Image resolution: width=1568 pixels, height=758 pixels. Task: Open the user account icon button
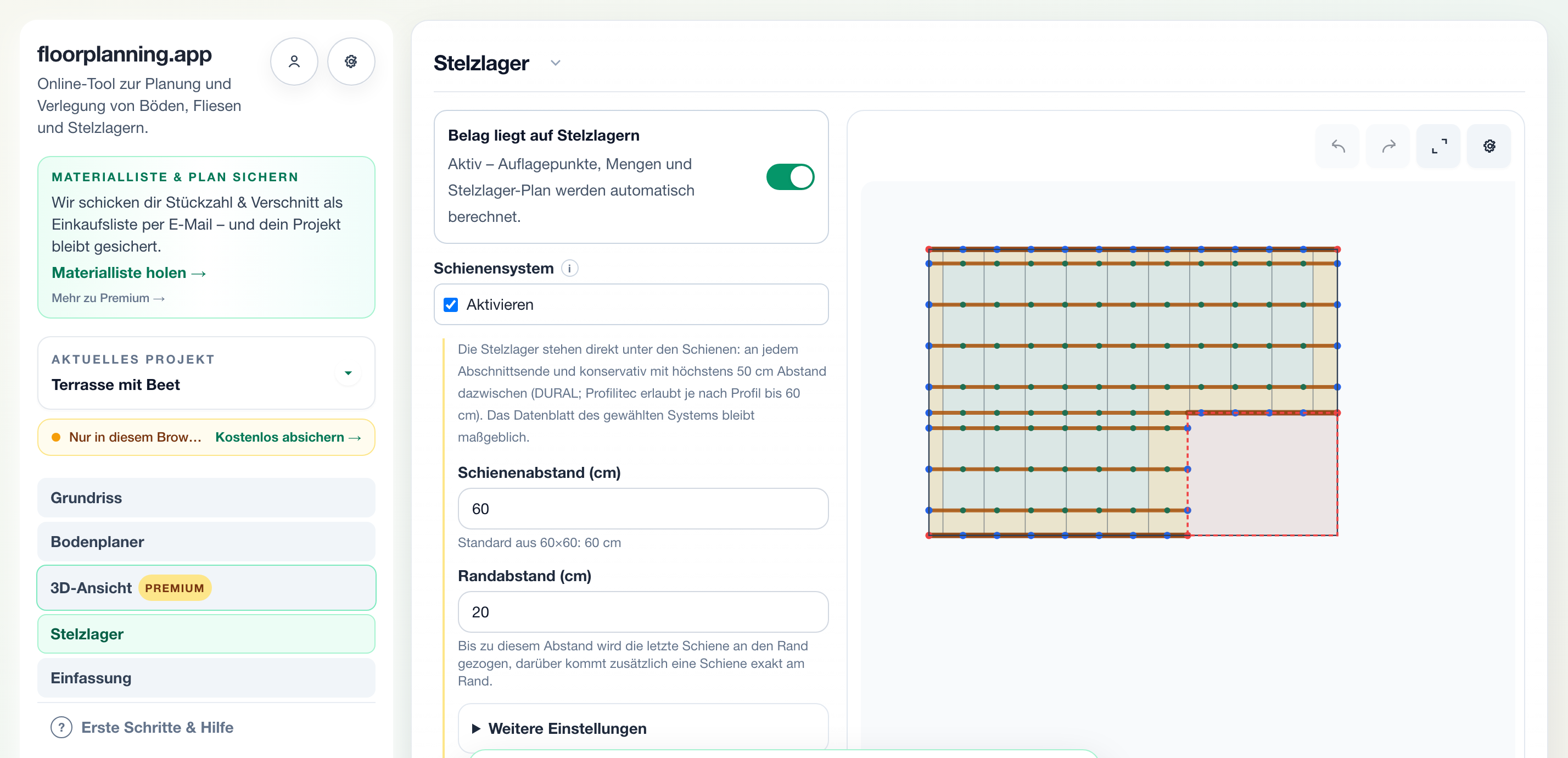294,62
